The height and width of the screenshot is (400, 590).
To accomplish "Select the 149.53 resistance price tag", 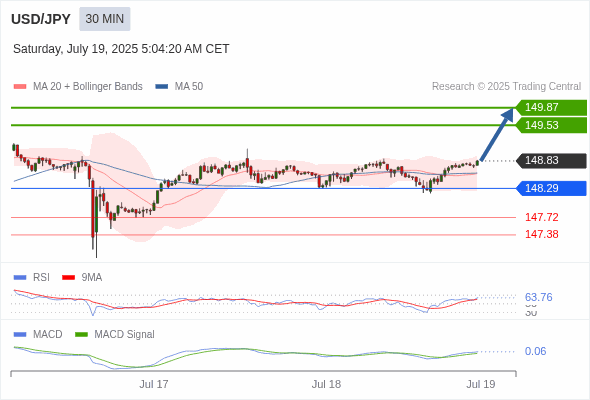I will tap(551, 125).
